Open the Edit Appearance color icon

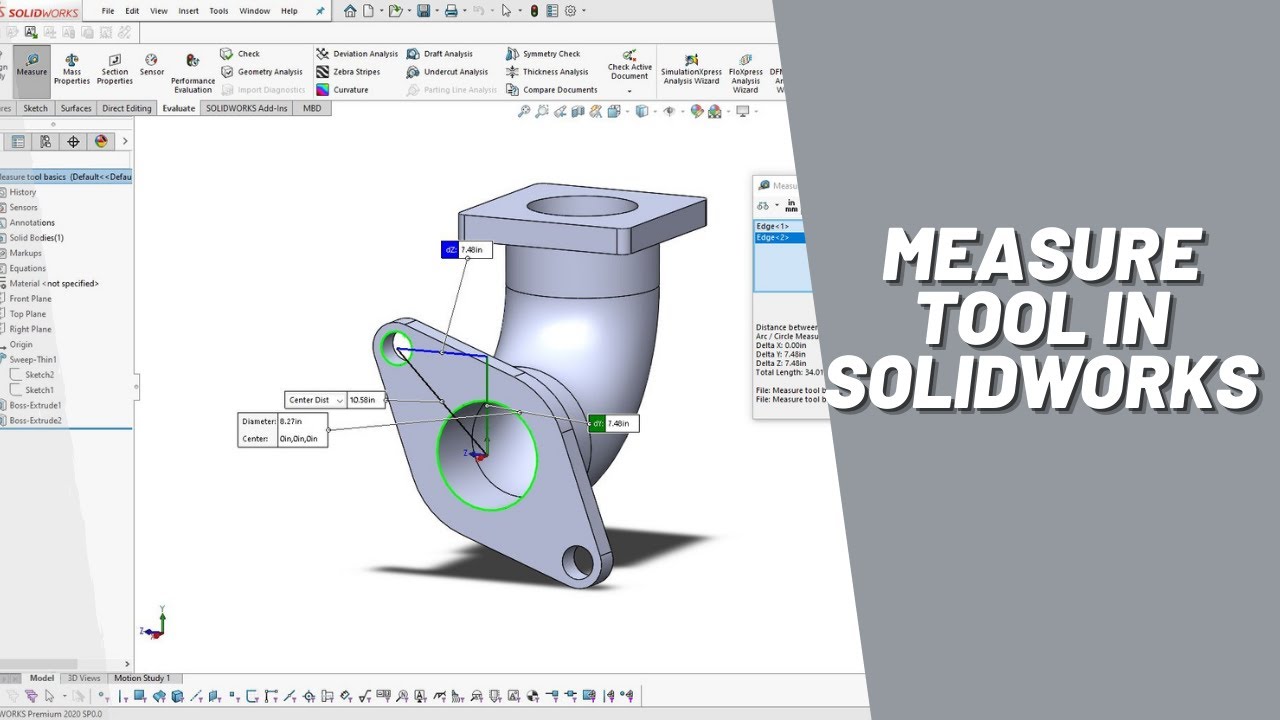coord(696,112)
